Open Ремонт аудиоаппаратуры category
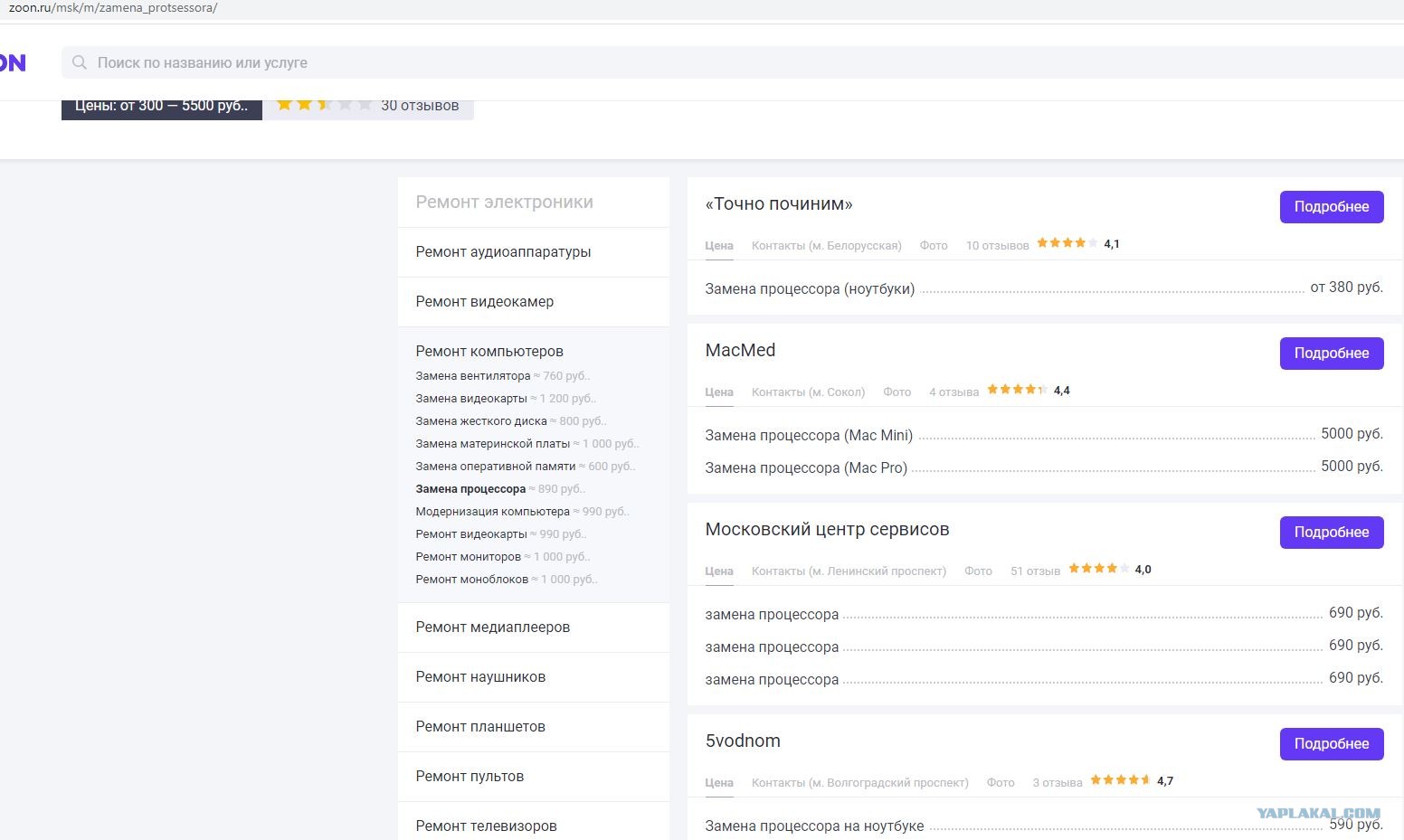This screenshot has height=840, width=1404. 503,252
